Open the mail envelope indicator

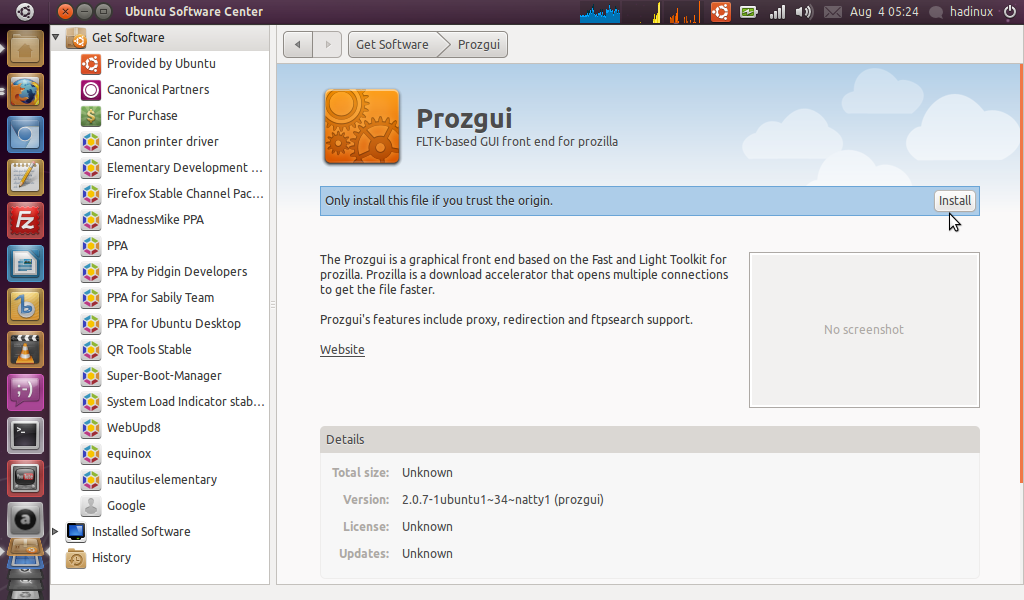tap(832, 12)
